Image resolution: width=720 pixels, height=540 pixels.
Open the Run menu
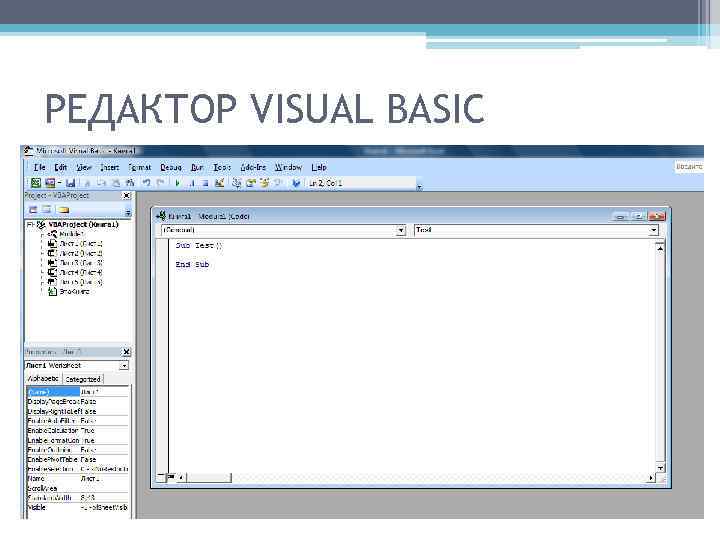coord(197,167)
